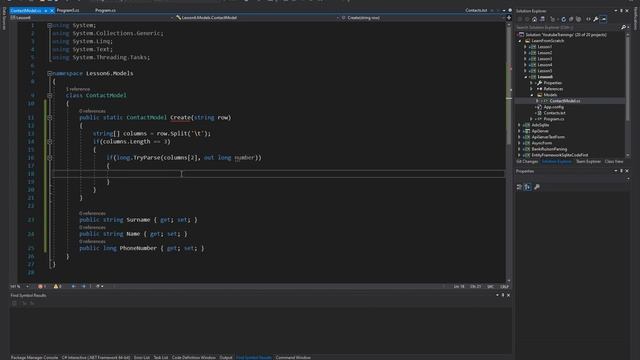
Task: Open the Output tab
Action: [226, 358]
